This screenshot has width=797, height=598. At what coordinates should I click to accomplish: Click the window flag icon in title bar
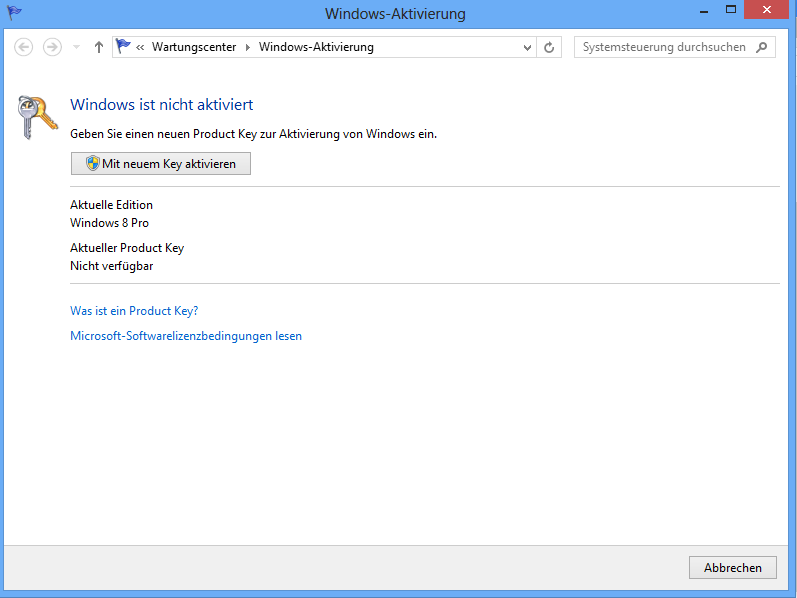[14, 12]
